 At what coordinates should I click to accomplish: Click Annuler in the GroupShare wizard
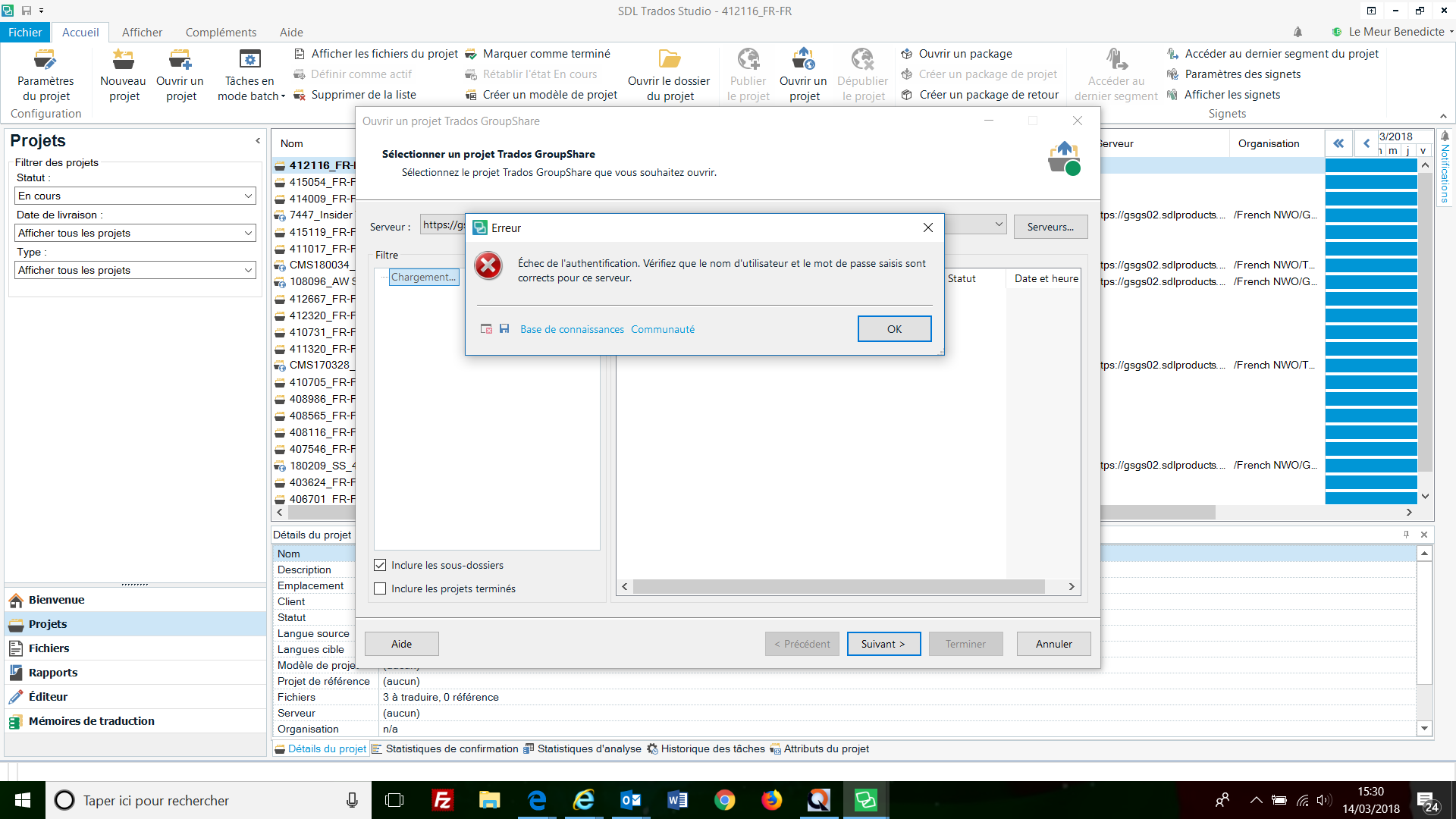click(1053, 644)
